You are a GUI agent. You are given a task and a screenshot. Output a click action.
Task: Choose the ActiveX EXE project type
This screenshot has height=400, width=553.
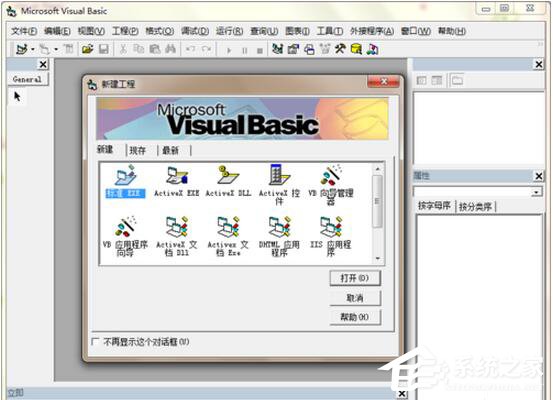tap(177, 182)
